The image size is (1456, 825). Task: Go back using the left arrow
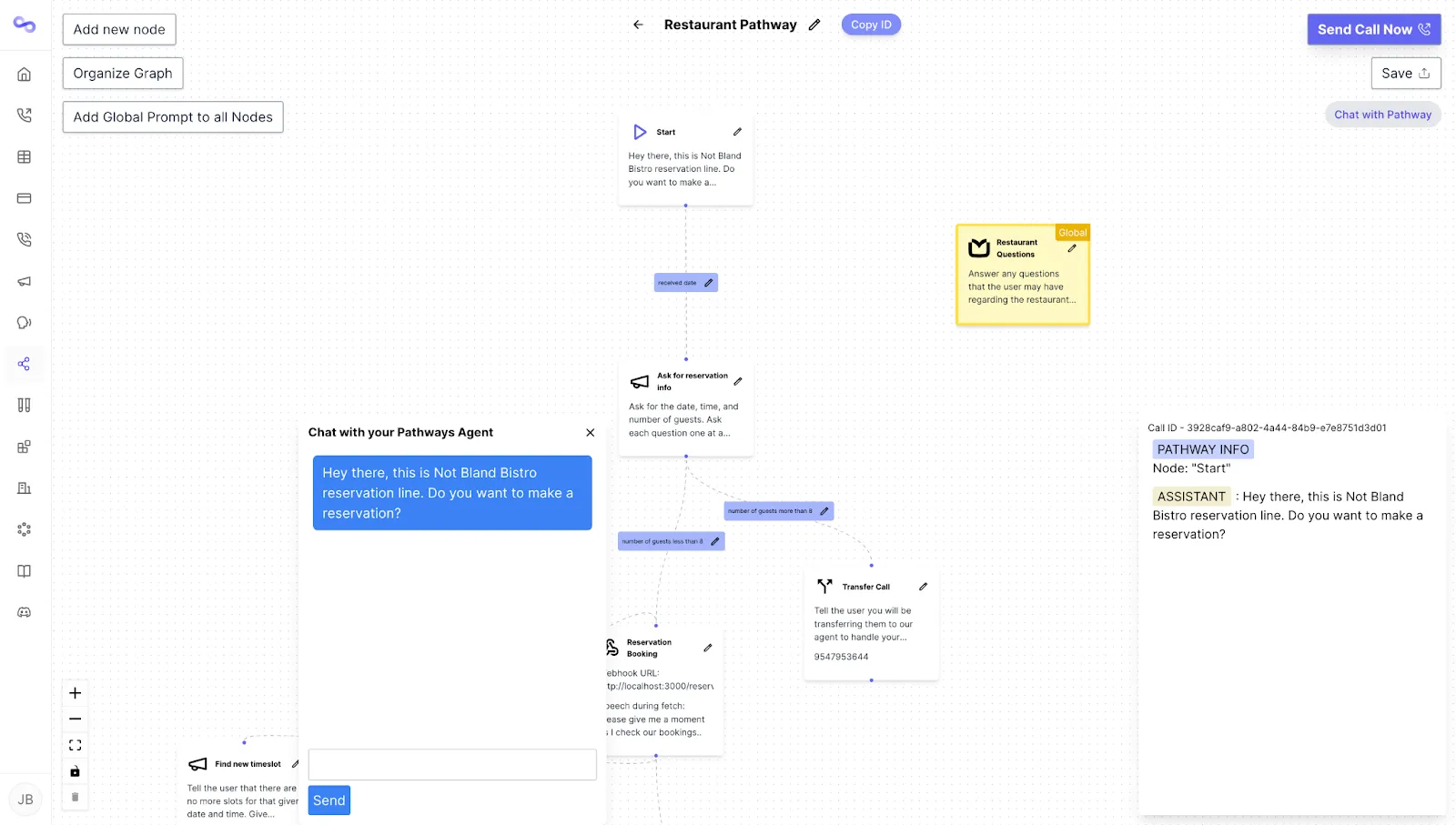coord(638,25)
